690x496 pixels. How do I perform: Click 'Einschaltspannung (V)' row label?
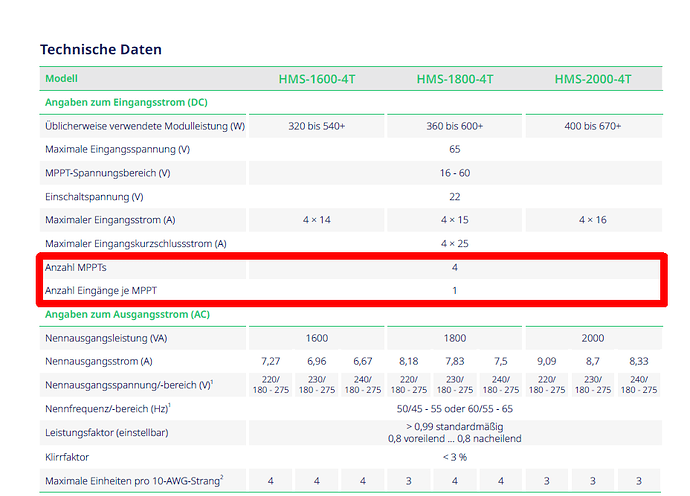pyautogui.click(x=94, y=197)
